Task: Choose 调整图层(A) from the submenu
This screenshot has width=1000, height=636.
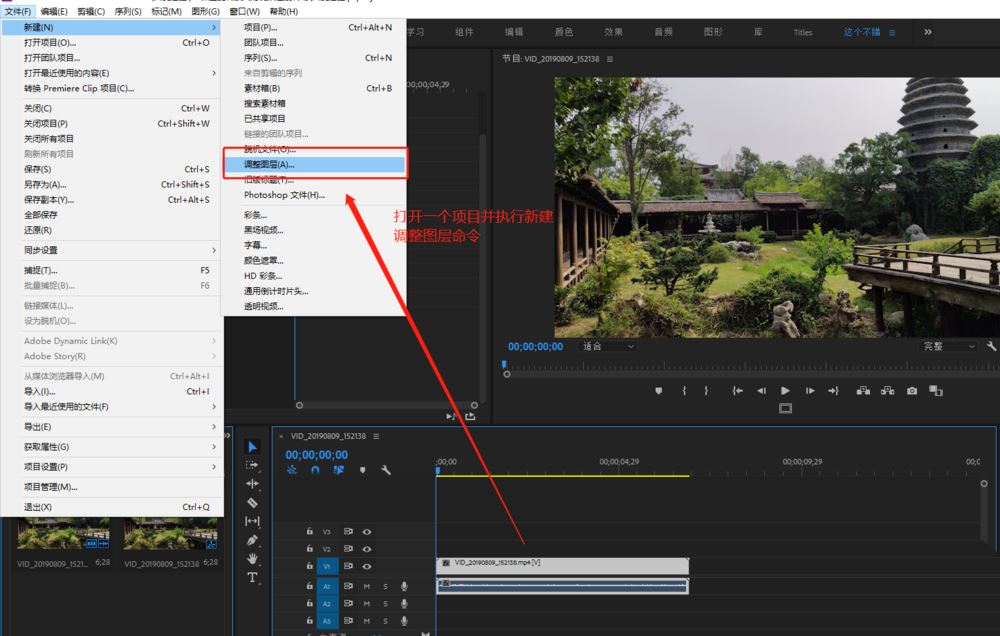Action: click(315, 164)
